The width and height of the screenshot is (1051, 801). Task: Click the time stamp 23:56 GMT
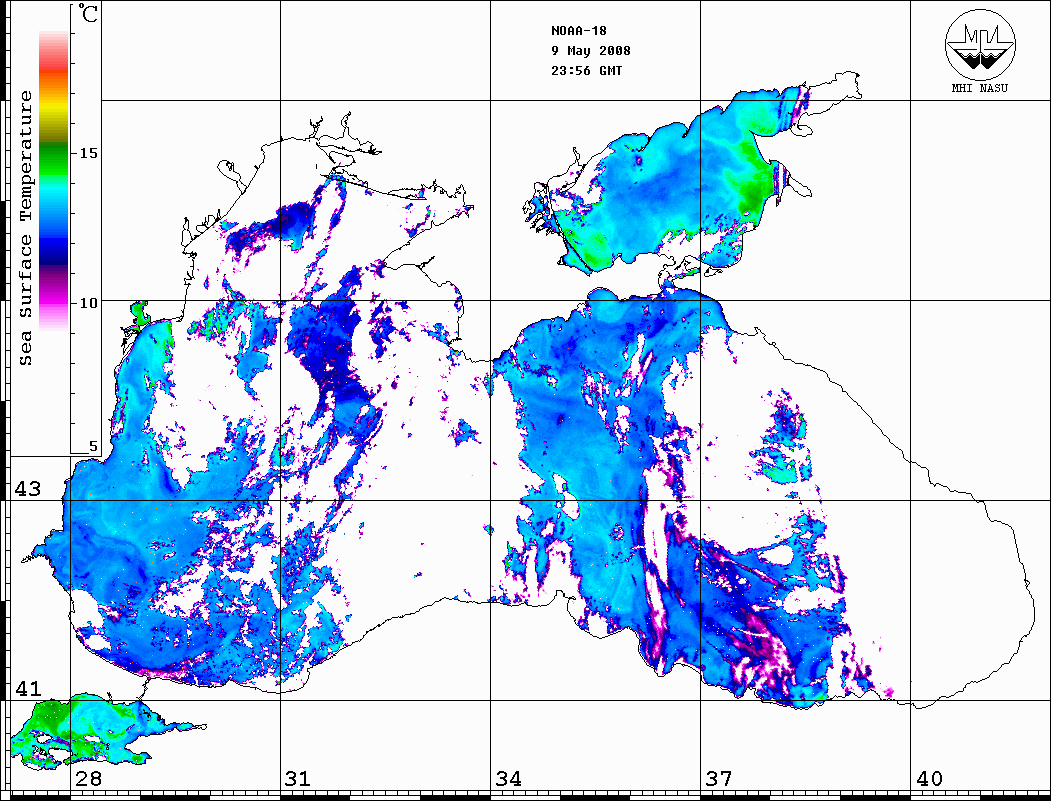pos(586,70)
